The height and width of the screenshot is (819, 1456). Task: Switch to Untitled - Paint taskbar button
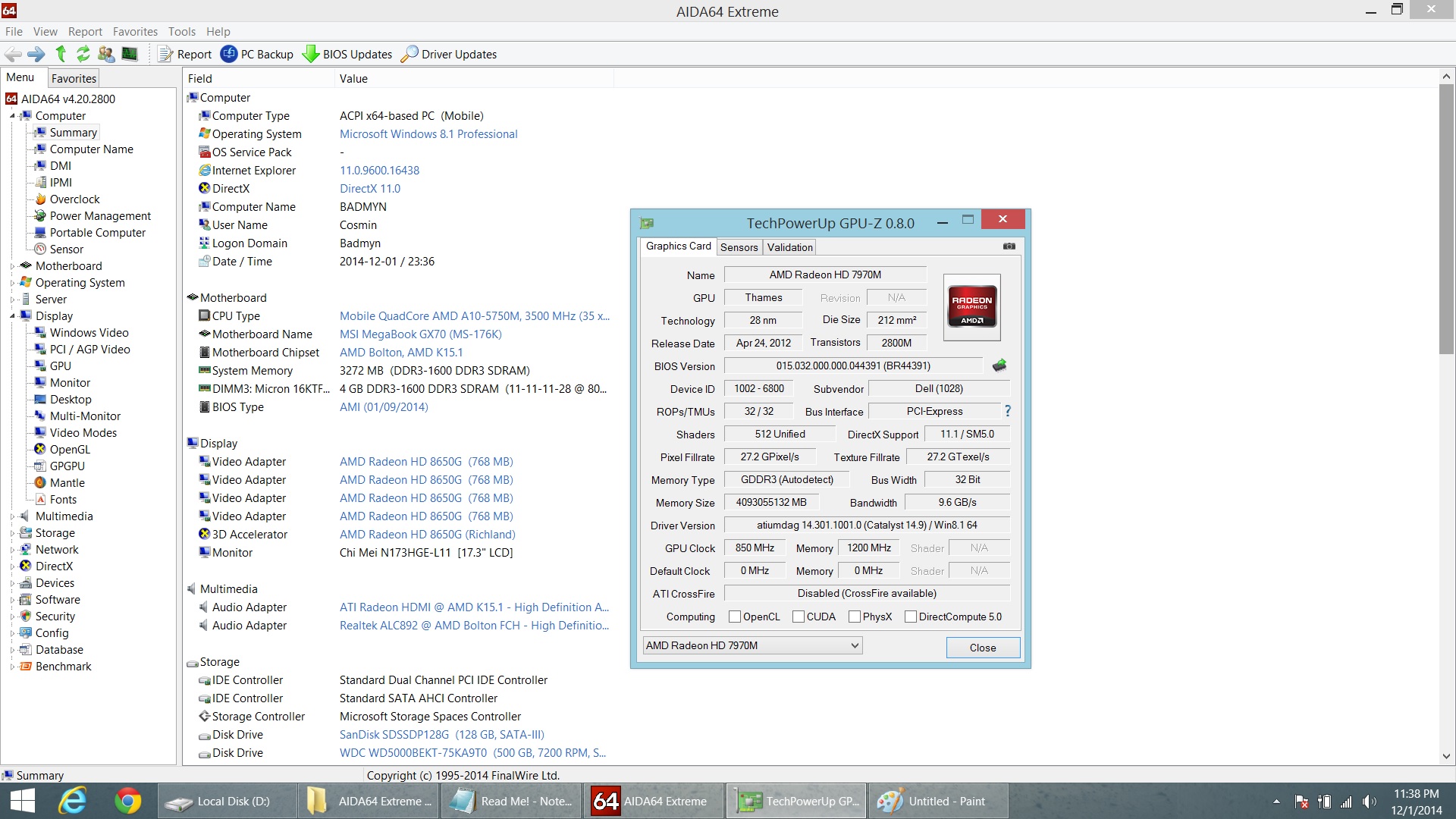(x=937, y=801)
